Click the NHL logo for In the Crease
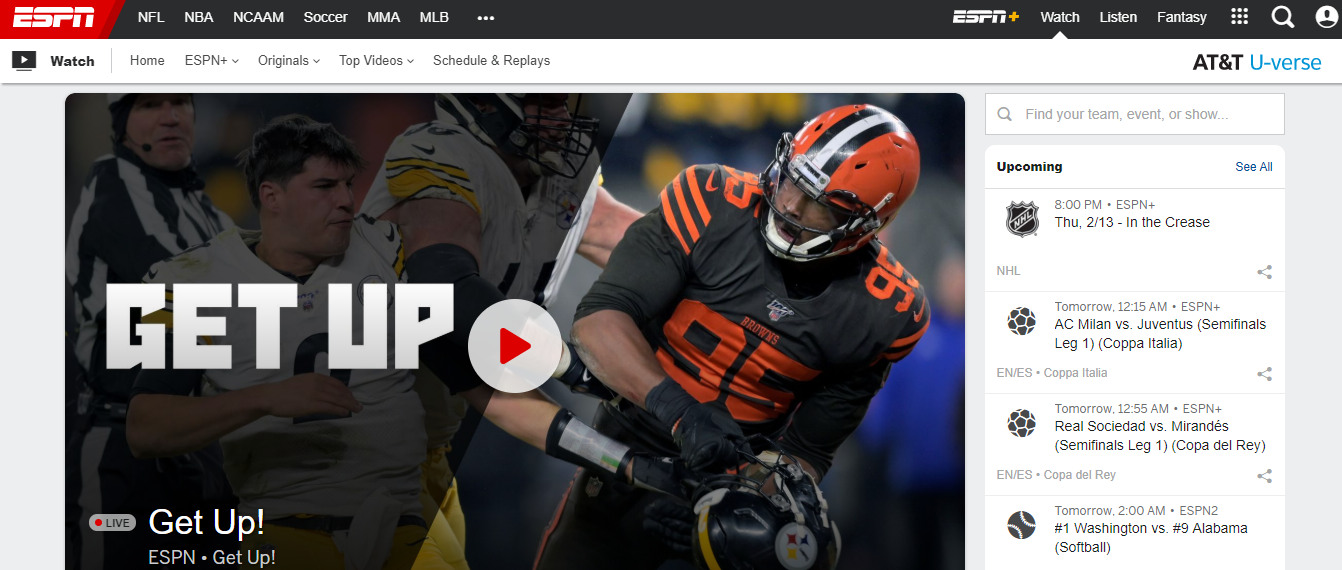Screen dimensions: 1342x570 coord(1022,218)
